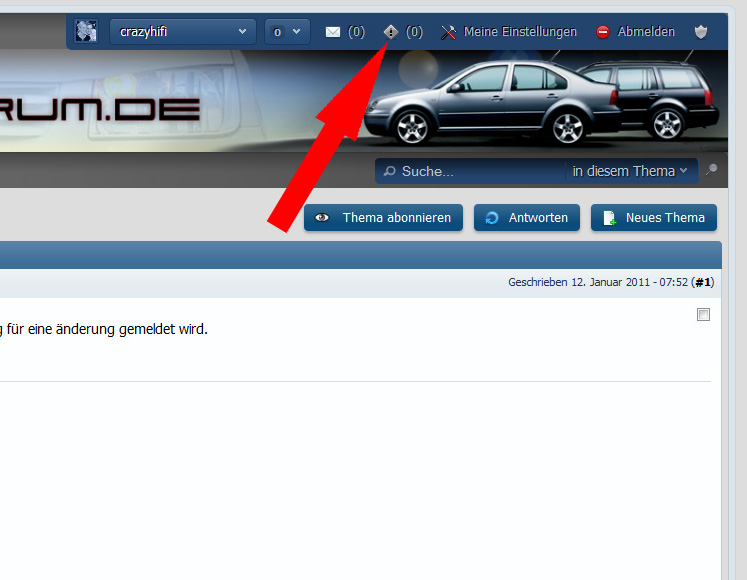
Task: Expand the reputation counter dropdown showing 0
Action: point(287,31)
